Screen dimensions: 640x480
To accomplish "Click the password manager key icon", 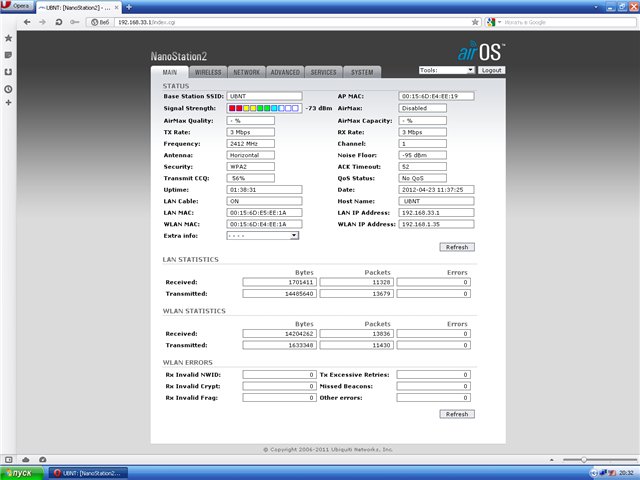I will click(74, 22).
